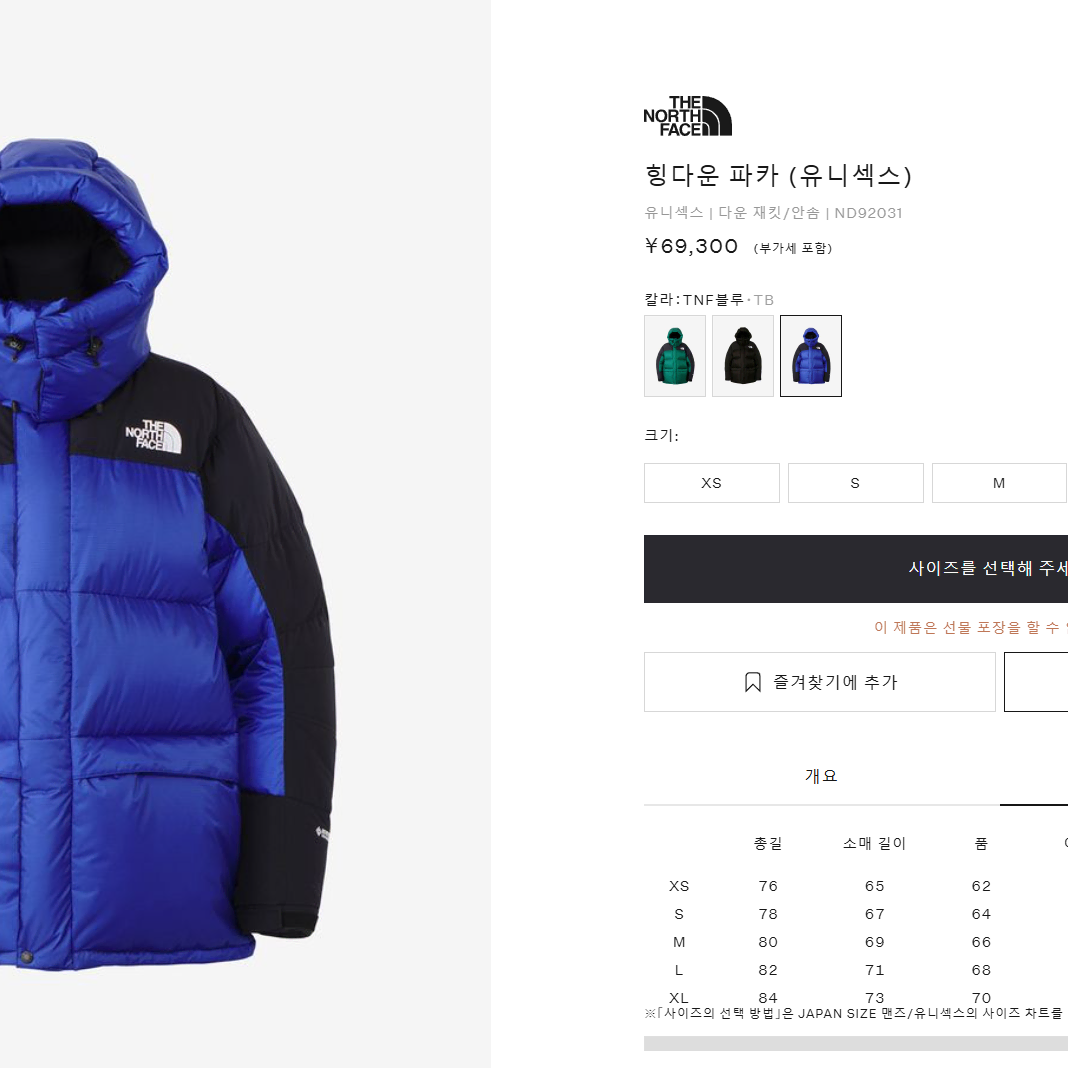Select the TNF blue jacket swatch
Image resolution: width=1068 pixels, height=1068 pixels.
click(811, 356)
